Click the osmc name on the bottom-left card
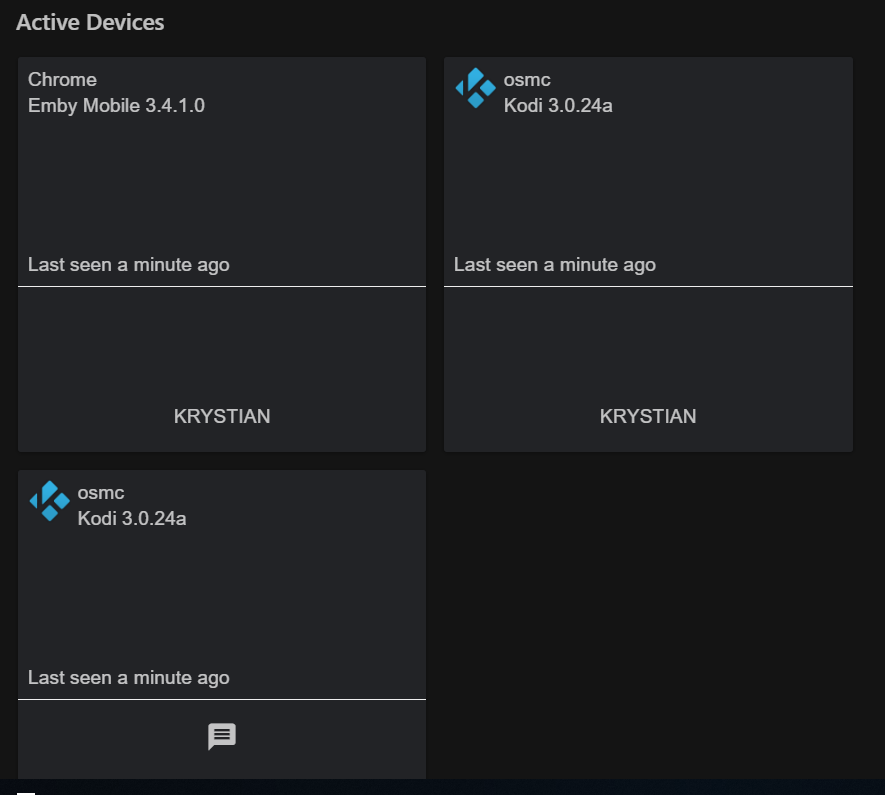 [101, 493]
